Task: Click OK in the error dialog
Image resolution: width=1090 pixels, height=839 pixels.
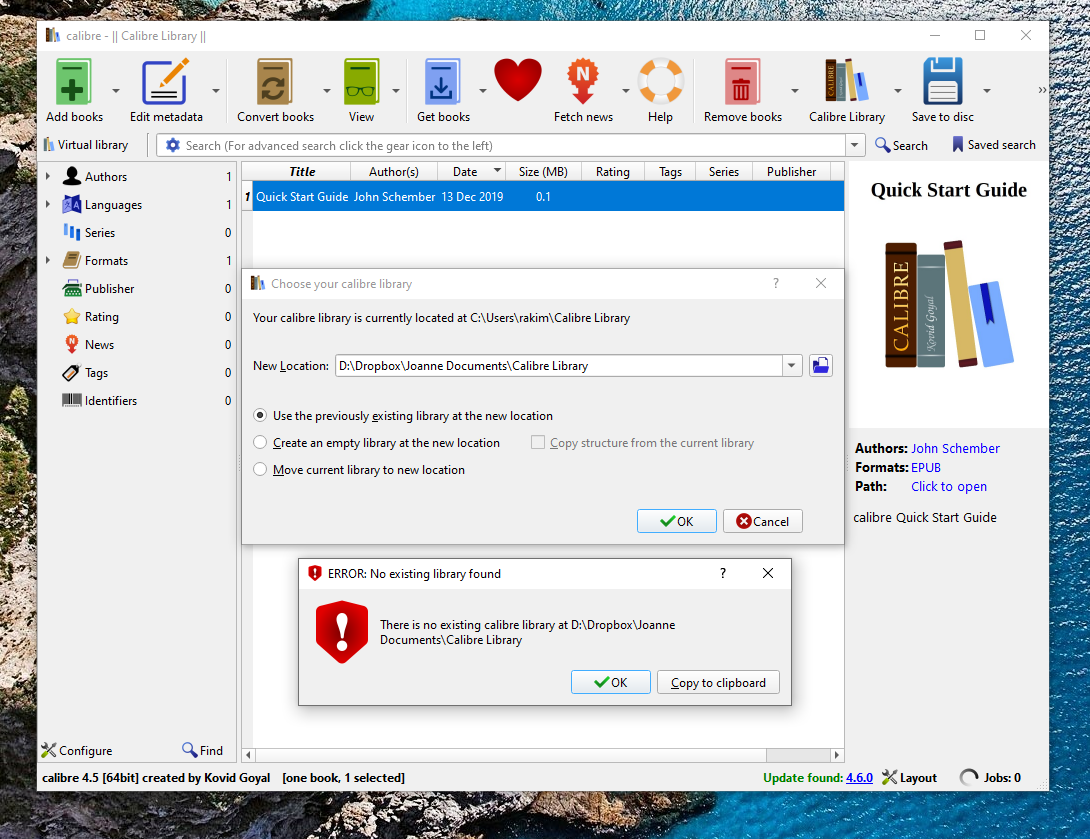Action: pos(610,683)
